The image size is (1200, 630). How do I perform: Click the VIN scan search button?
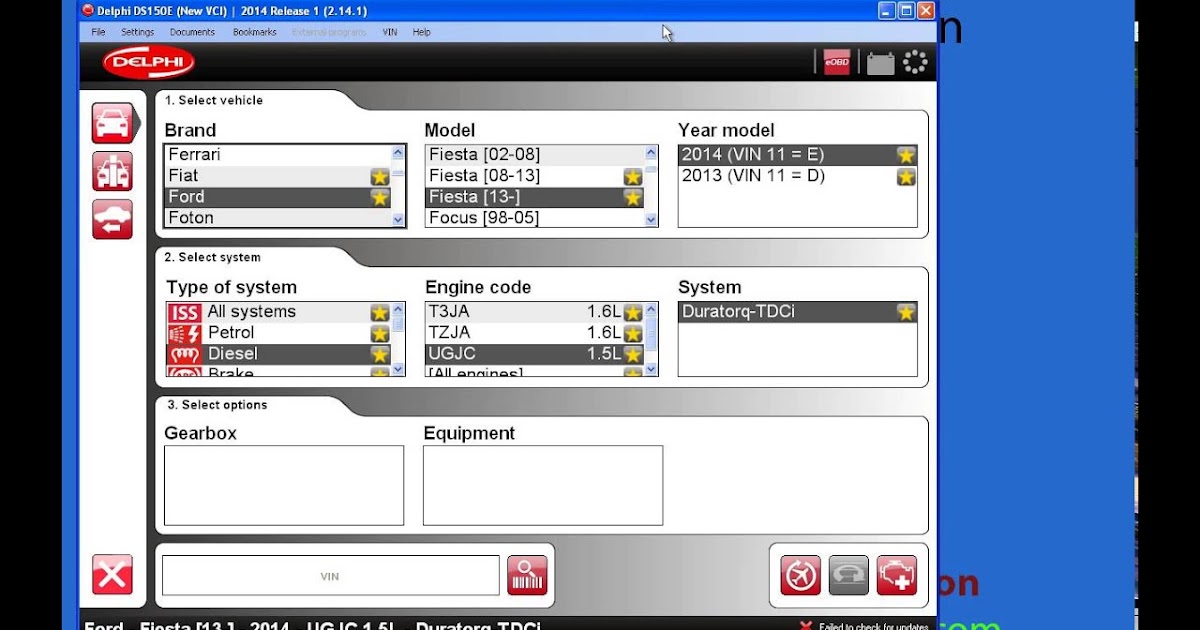coord(527,575)
